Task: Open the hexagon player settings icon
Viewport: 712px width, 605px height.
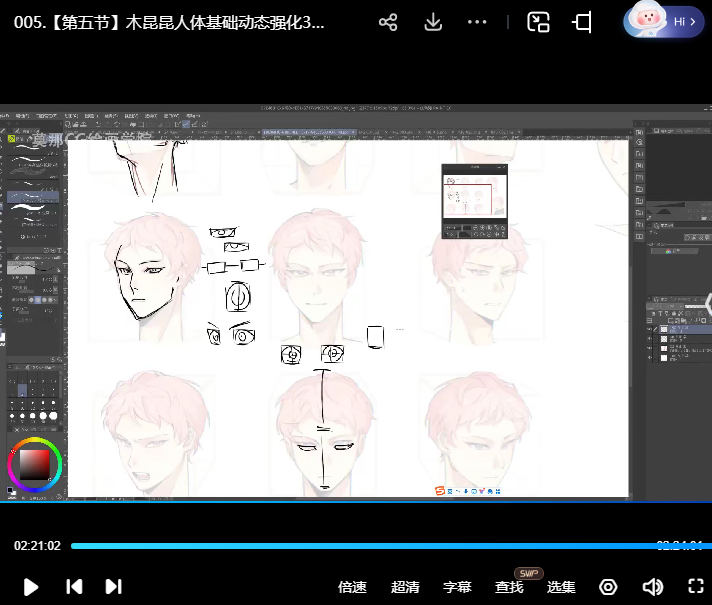Action: click(x=608, y=587)
